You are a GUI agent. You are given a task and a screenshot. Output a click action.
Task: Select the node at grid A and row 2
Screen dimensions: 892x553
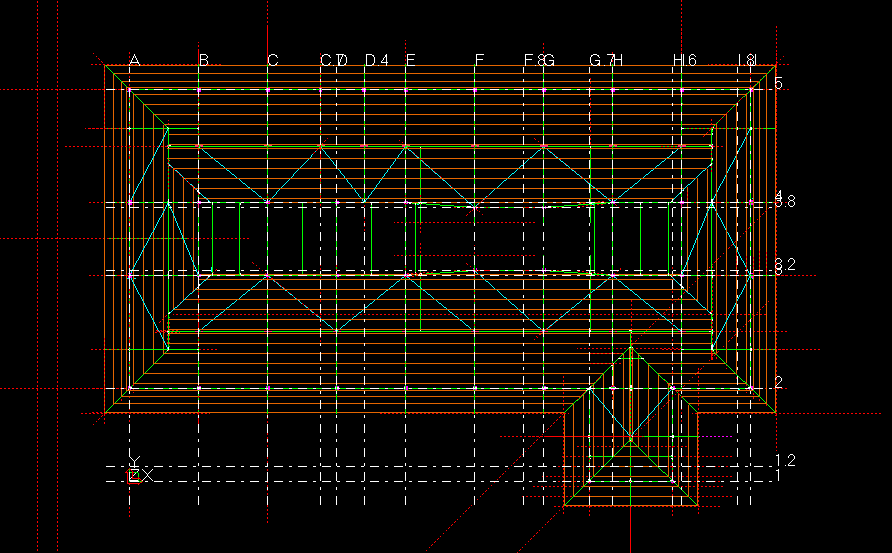[x=129, y=387]
